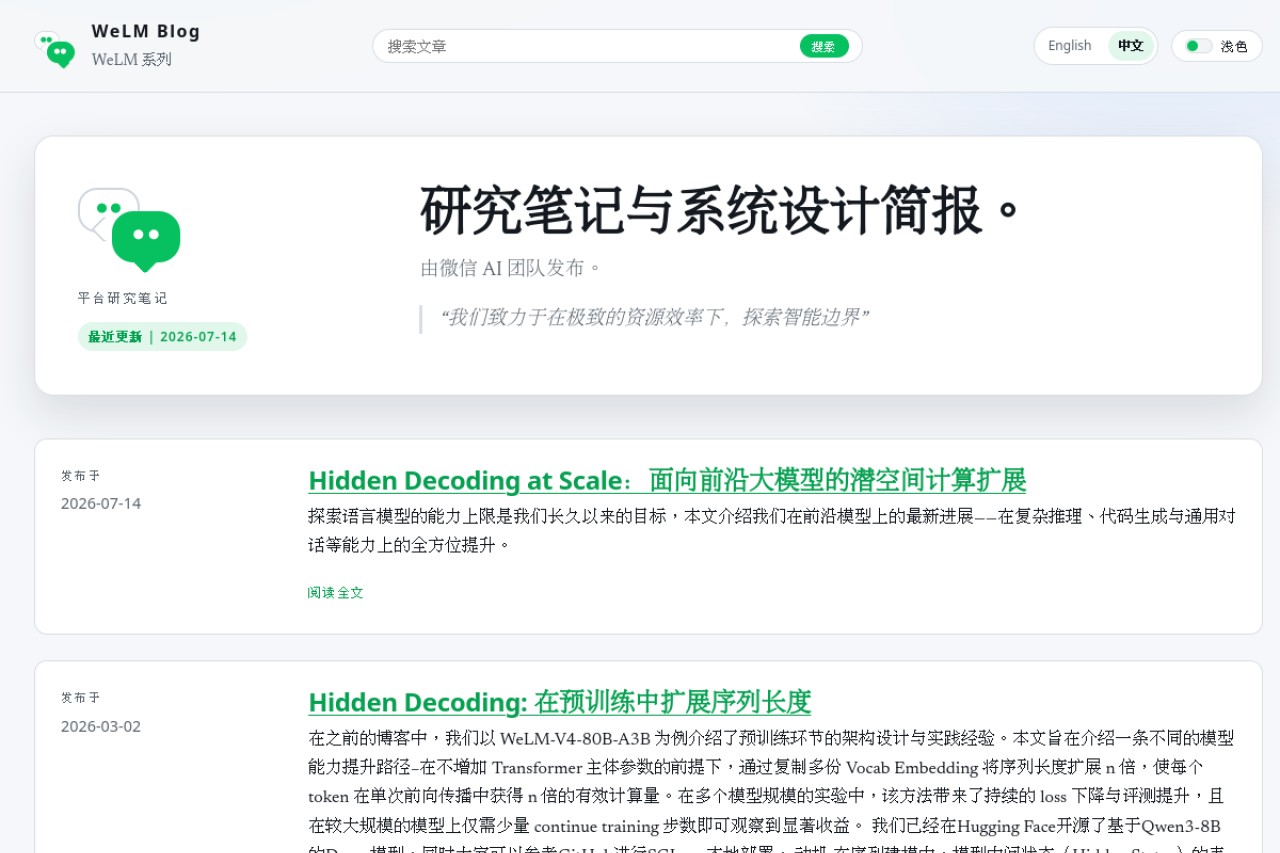Image resolution: width=1280 pixels, height=853 pixels.
Task: Click the WeLM chat-bubble logo in header
Action: pyautogui.click(x=54, y=47)
